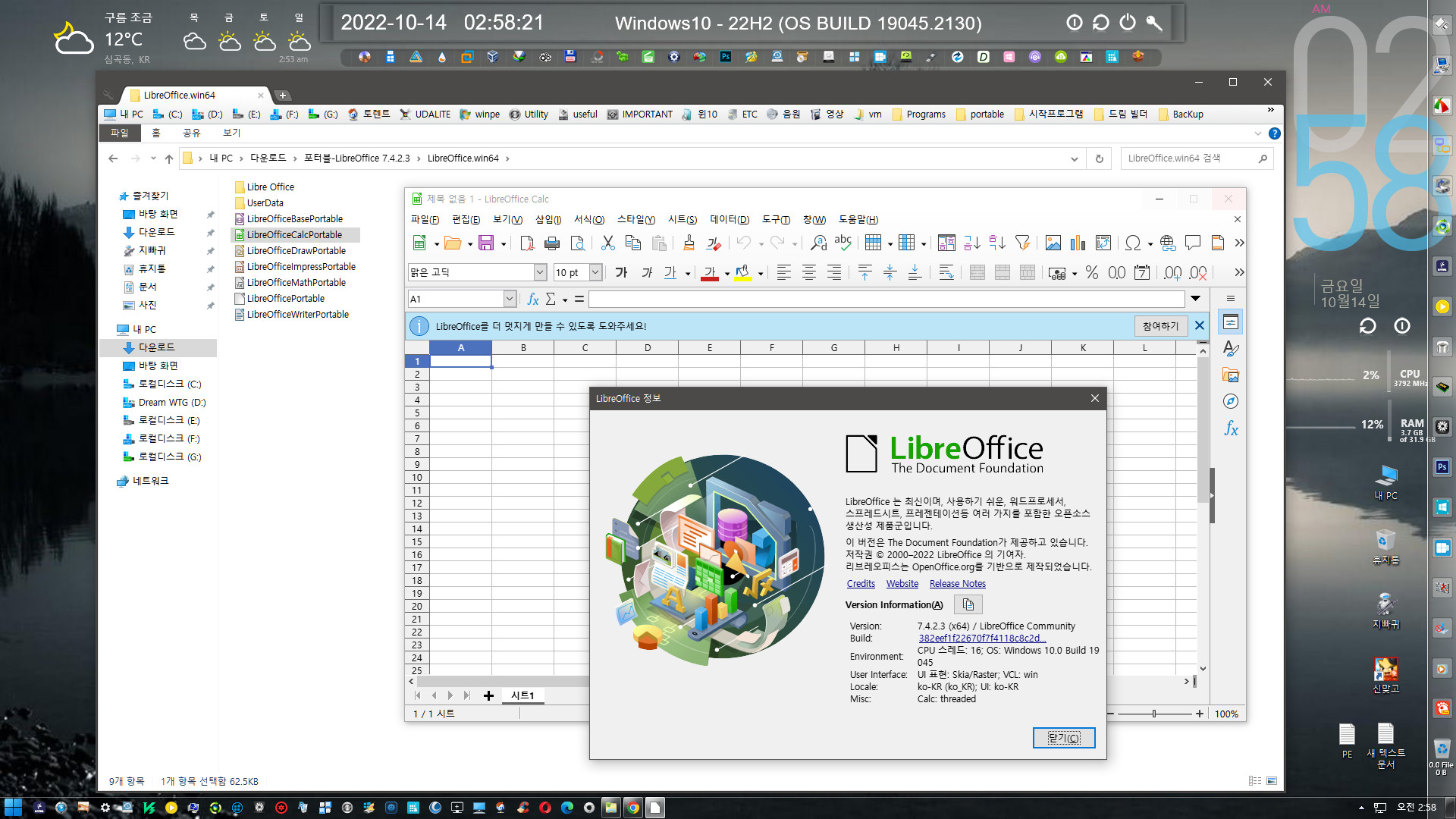This screenshot has width=1456, height=819.
Task: Toggle Align Left in Calc
Action: tap(784, 272)
